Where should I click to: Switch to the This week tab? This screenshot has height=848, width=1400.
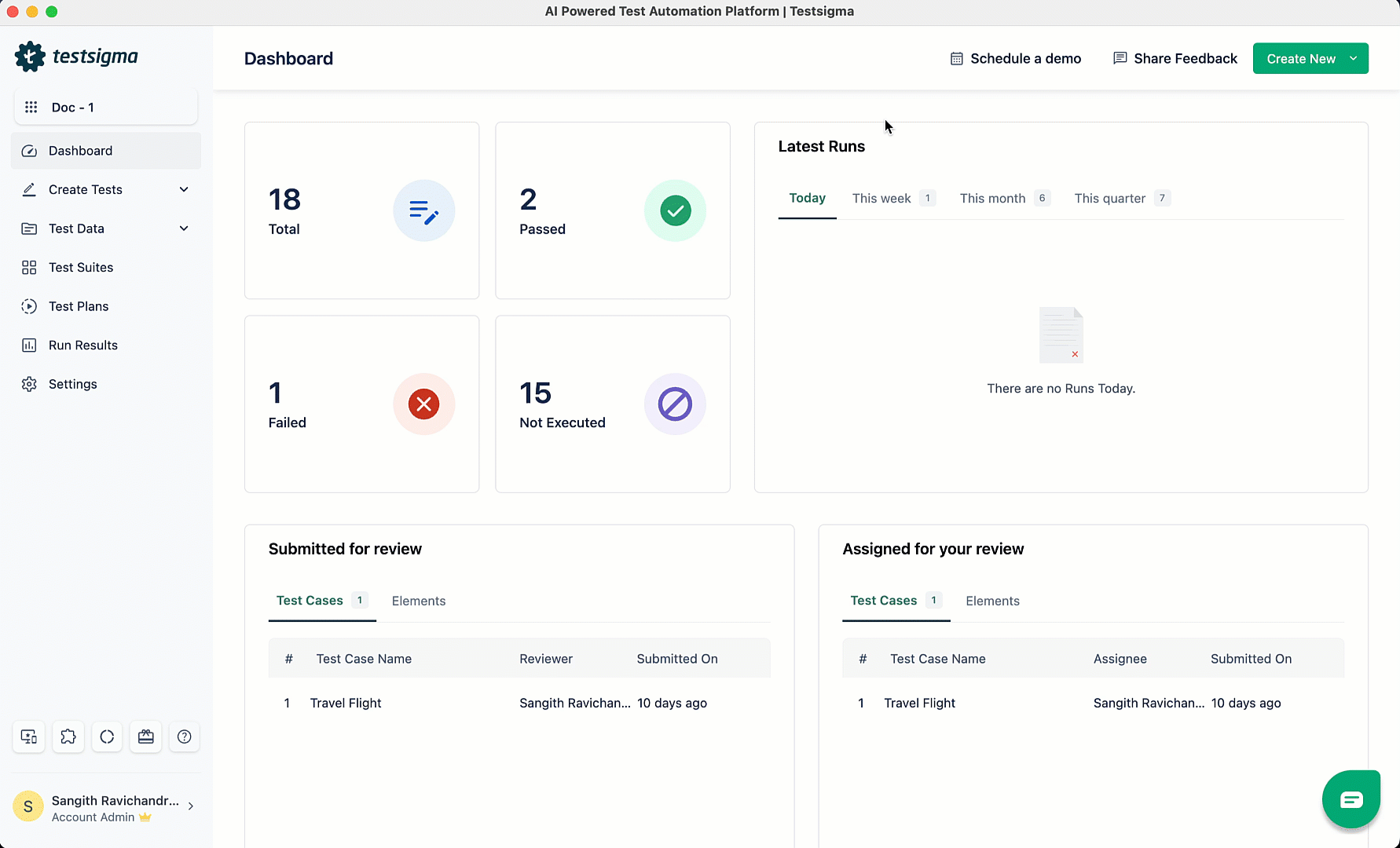pos(881,198)
